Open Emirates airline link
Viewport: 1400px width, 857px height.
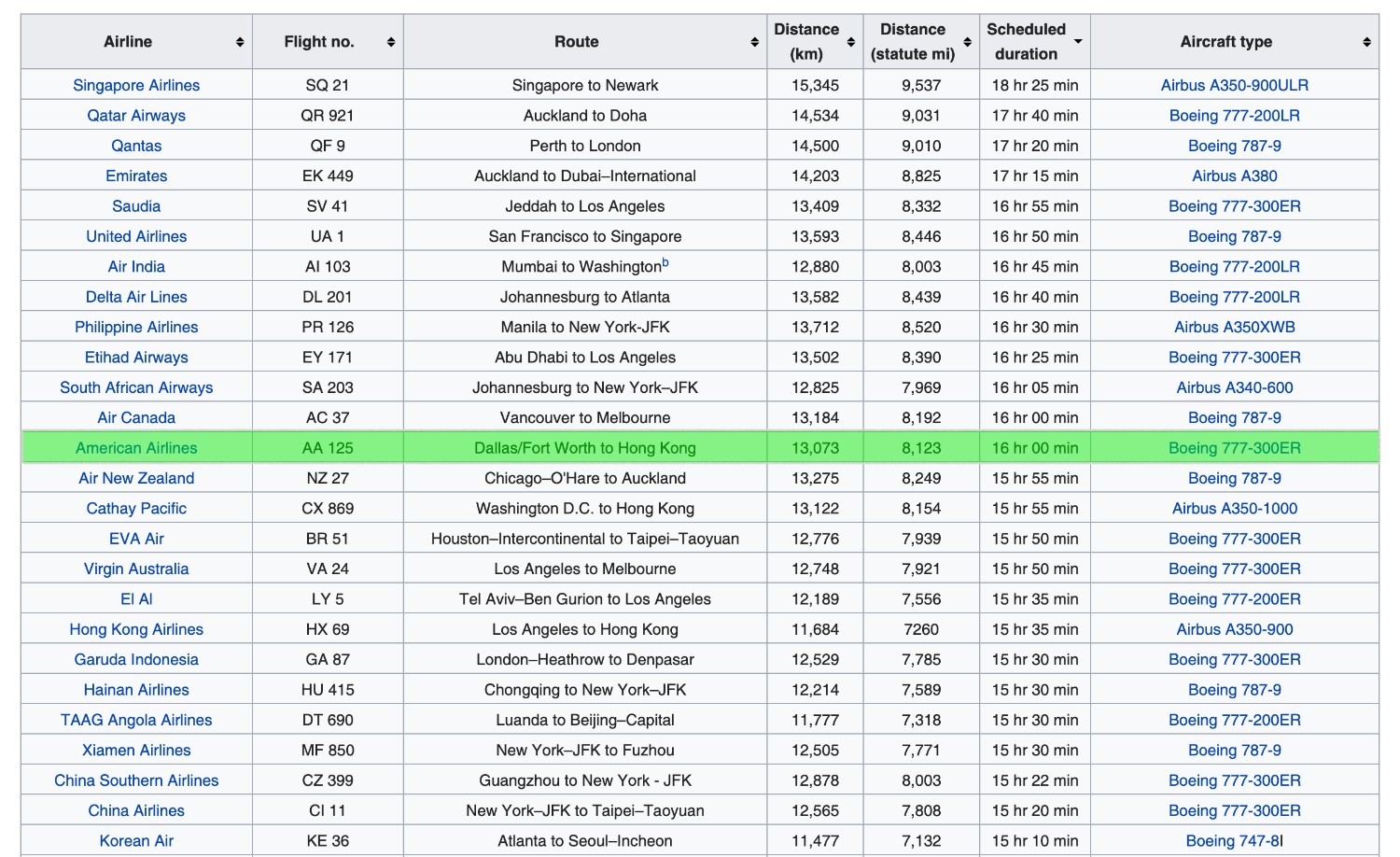tap(136, 176)
